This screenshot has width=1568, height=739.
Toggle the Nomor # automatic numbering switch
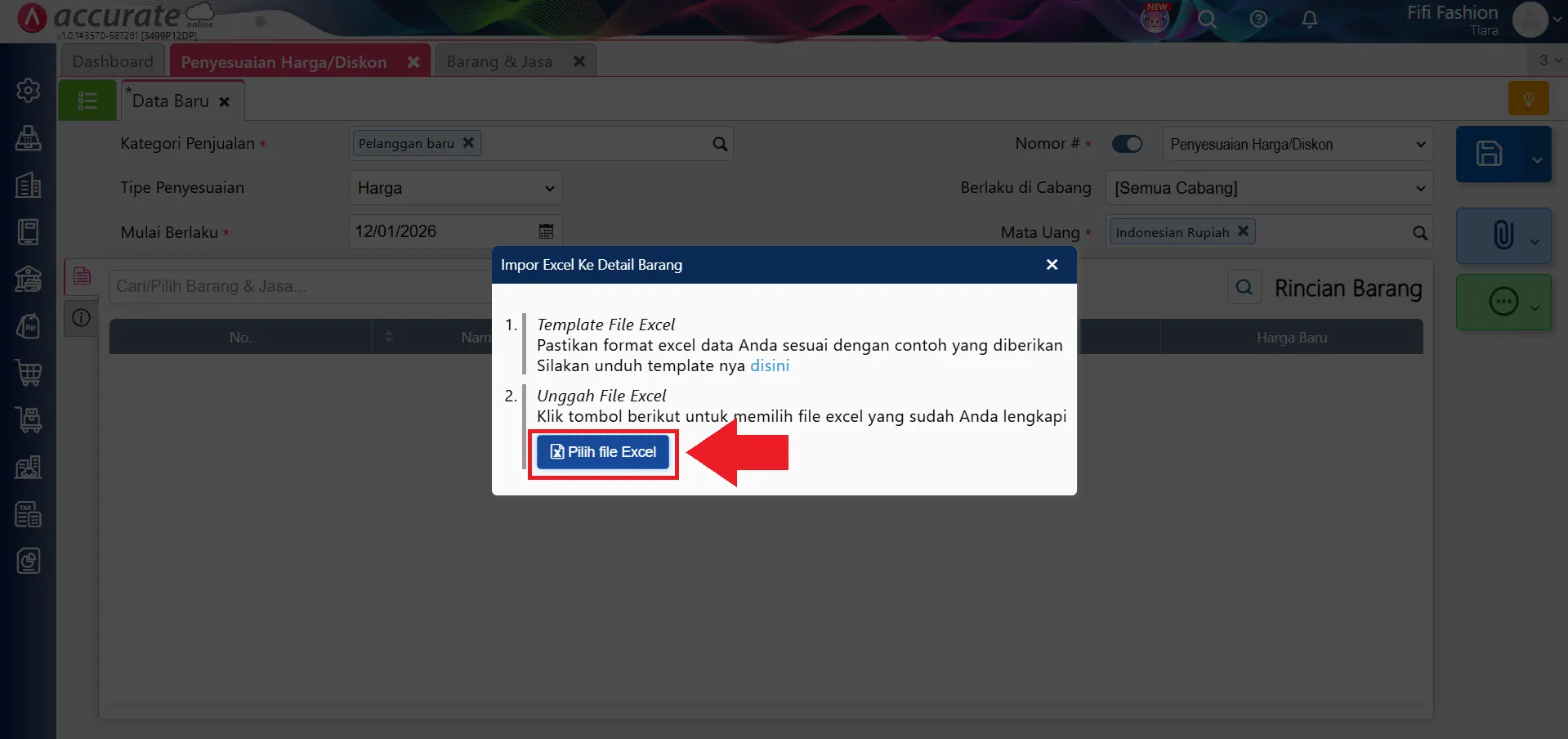[x=1127, y=144]
